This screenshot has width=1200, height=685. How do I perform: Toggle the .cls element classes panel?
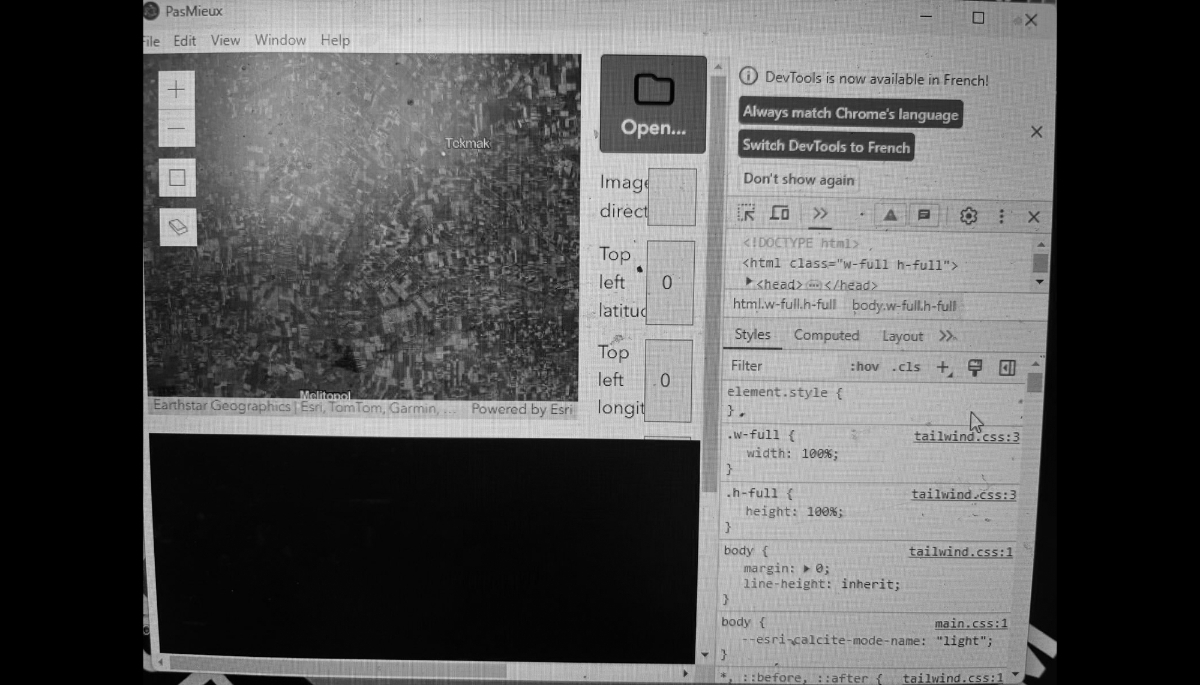point(906,367)
